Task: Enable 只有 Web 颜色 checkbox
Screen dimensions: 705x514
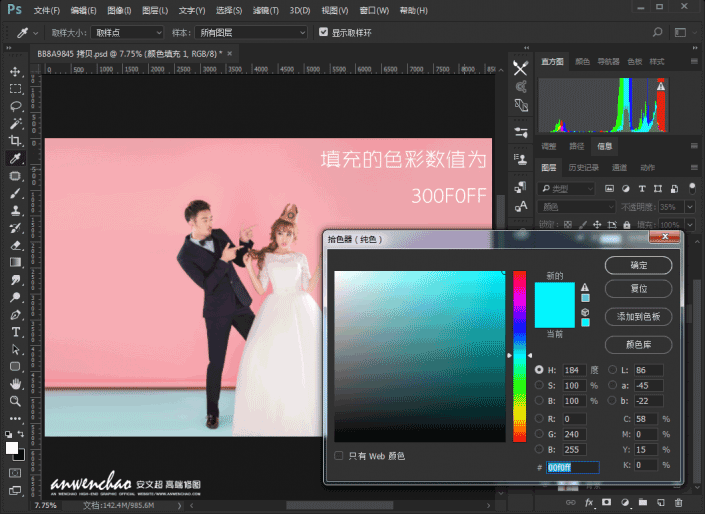Action: click(340, 456)
